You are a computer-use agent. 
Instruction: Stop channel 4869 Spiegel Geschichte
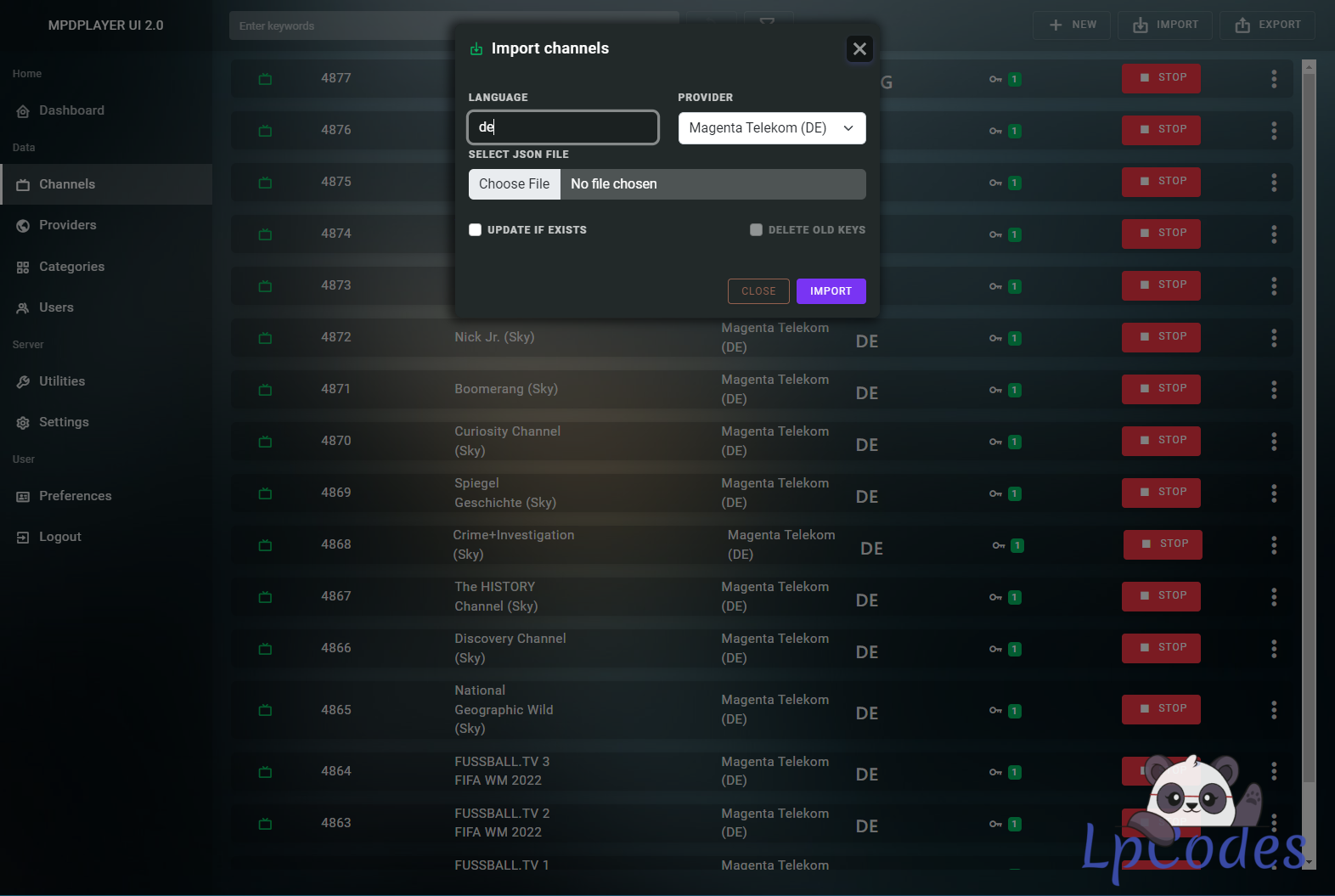[1160, 493]
